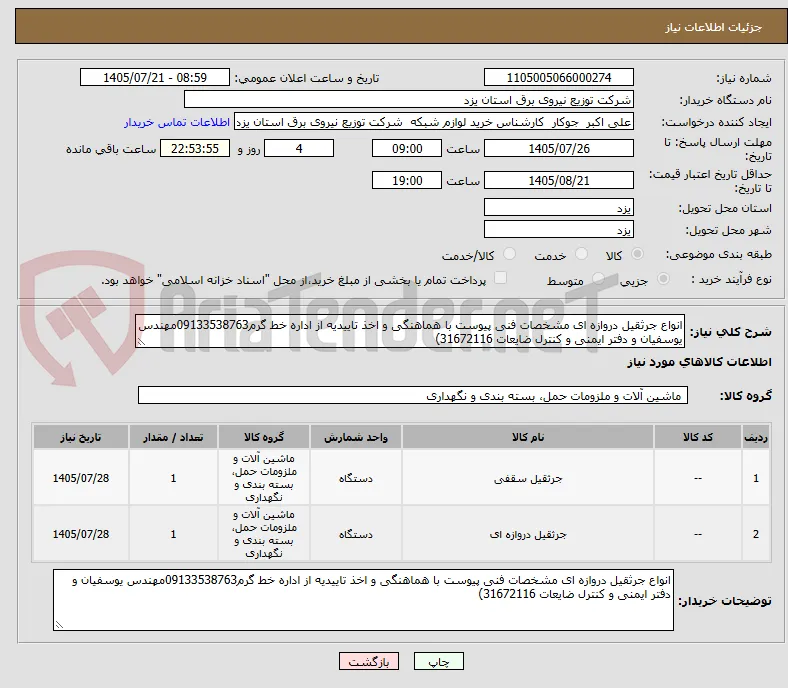The image size is (788, 688).
Task: Click the جرثقیل دروازه ای item name cell
Action: (x=528, y=534)
